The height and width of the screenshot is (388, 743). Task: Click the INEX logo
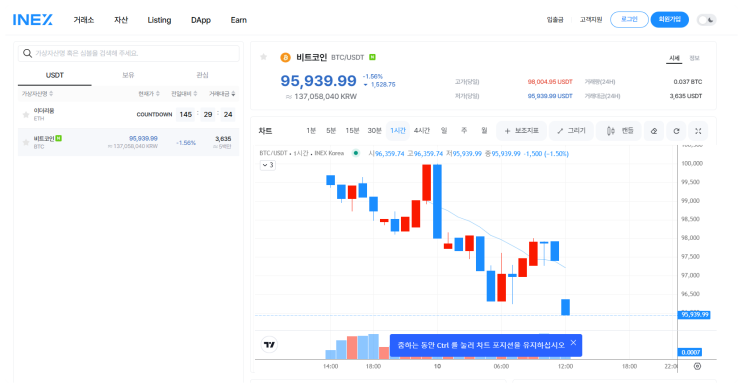click(x=33, y=20)
